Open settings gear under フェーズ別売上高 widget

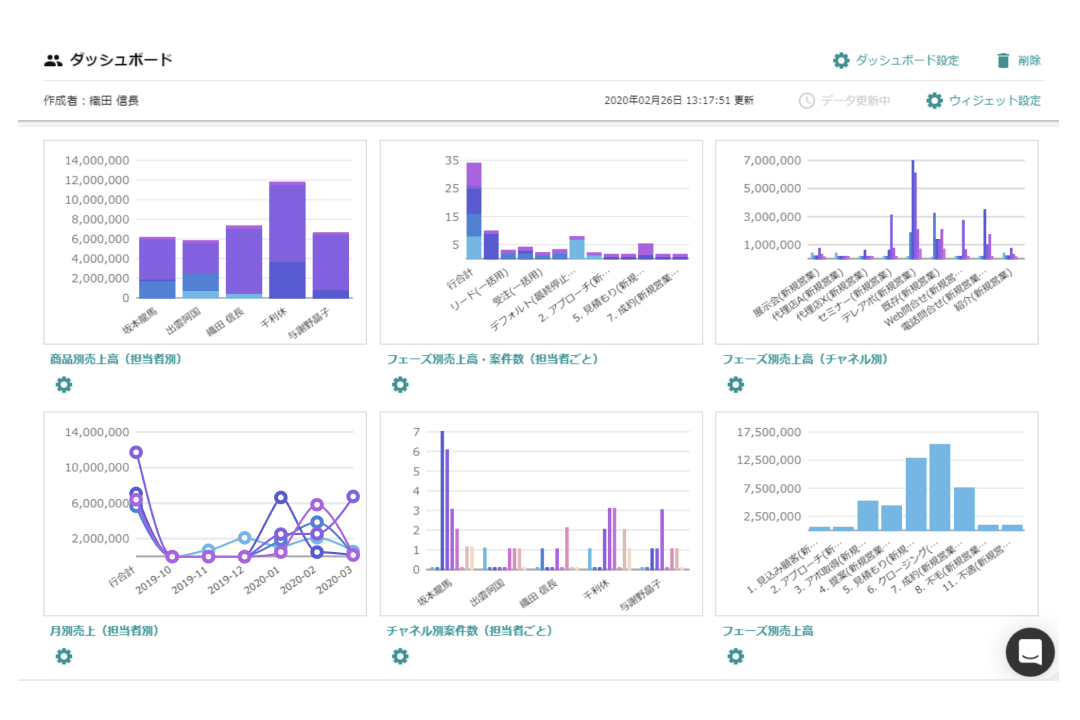pos(736,656)
